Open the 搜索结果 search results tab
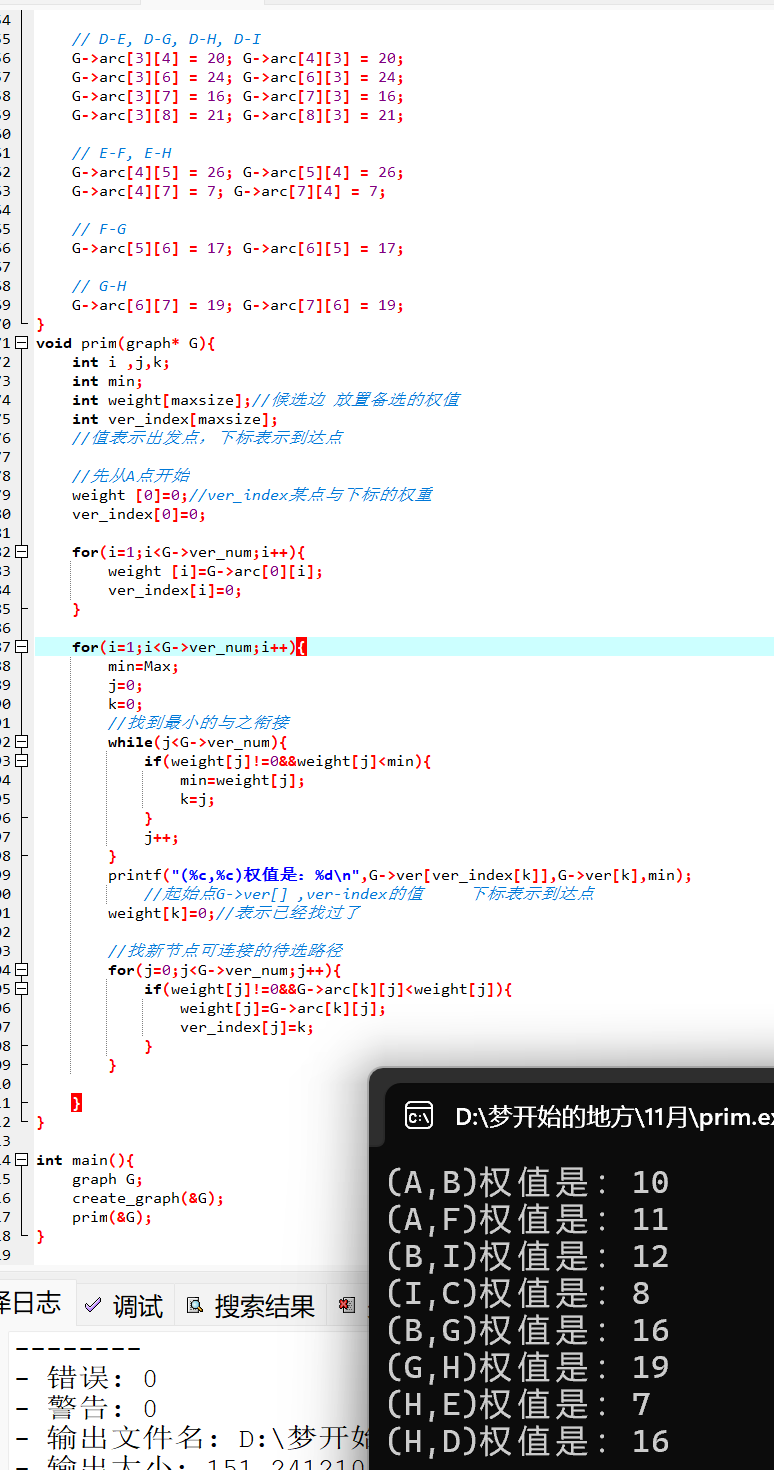The height and width of the screenshot is (1470, 774). (x=252, y=1306)
